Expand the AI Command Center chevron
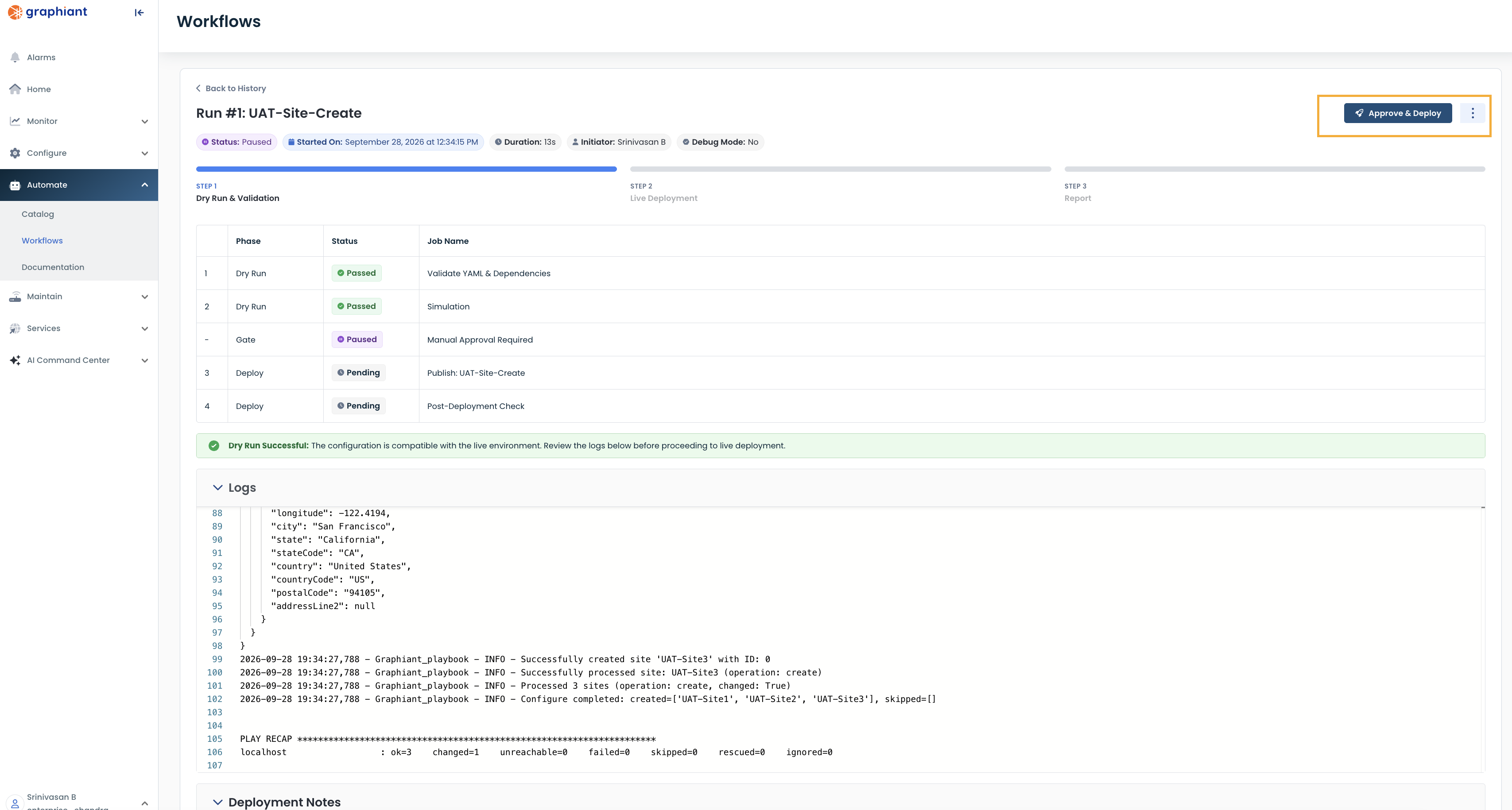 (x=144, y=361)
